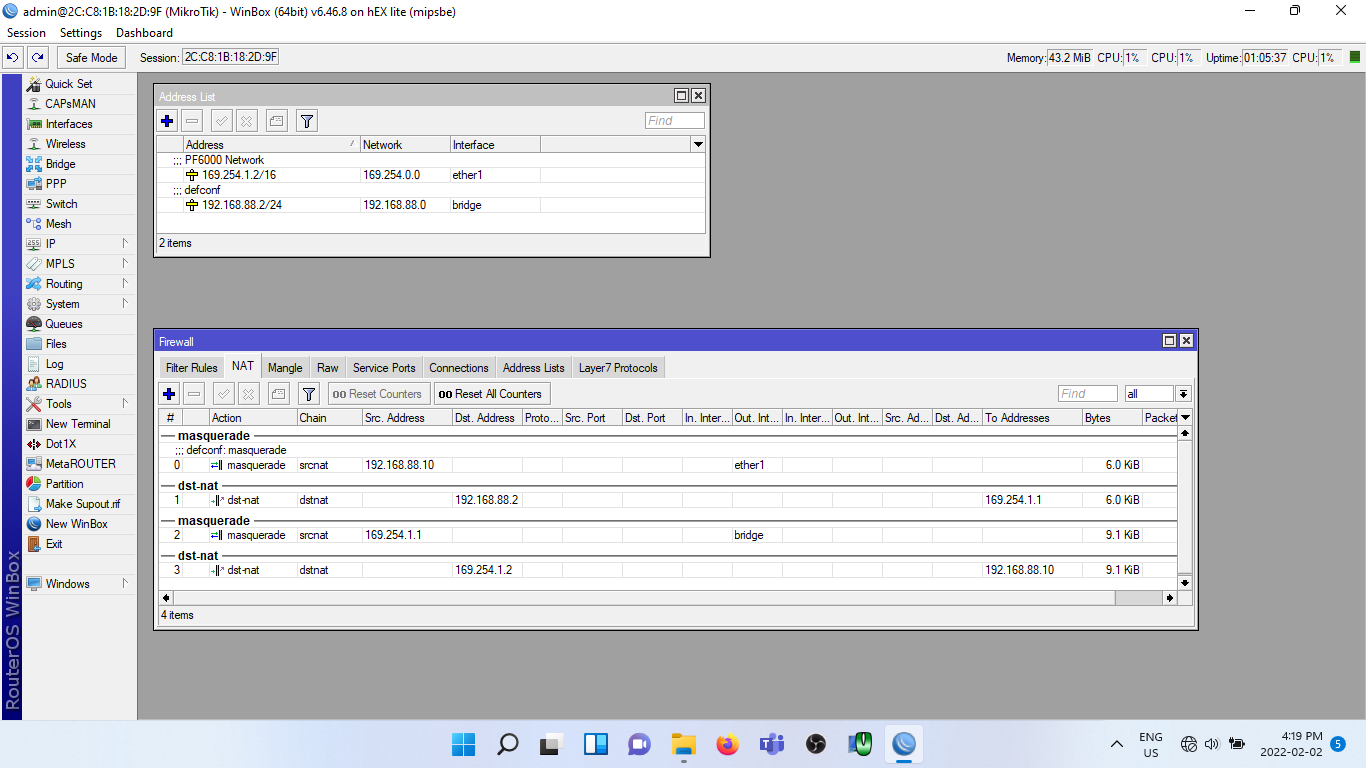Click the comment icon in Firewall toolbar
The height and width of the screenshot is (768, 1366).
point(279,394)
